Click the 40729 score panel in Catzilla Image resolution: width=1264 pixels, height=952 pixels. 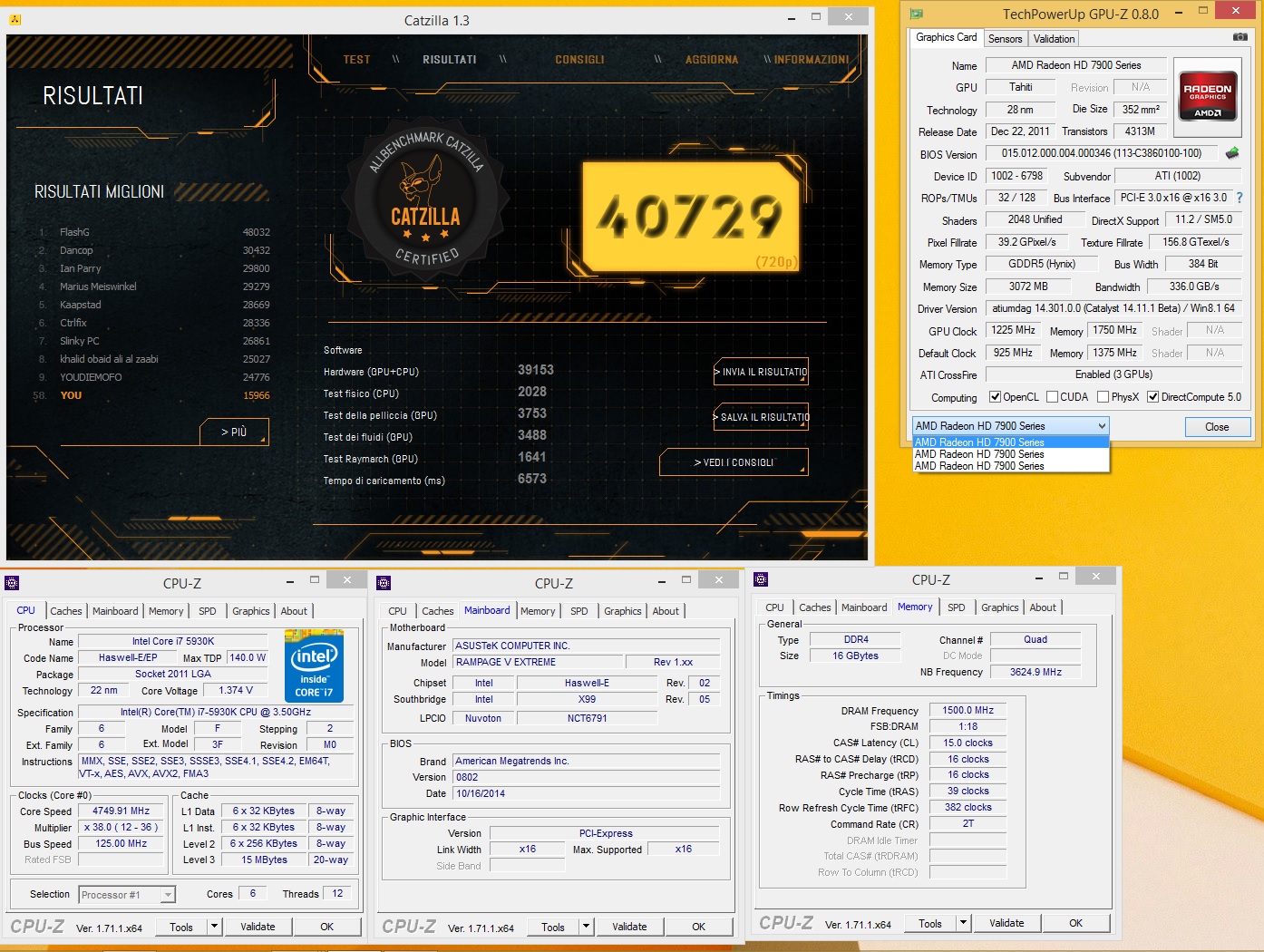pyautogui.click(x=691, y=216)
